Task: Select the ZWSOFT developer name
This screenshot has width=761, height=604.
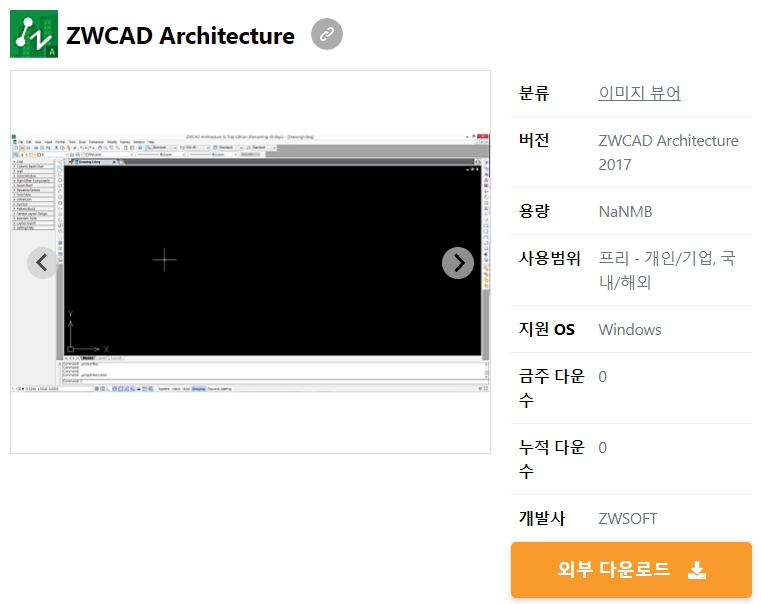Action: (628, 519)
